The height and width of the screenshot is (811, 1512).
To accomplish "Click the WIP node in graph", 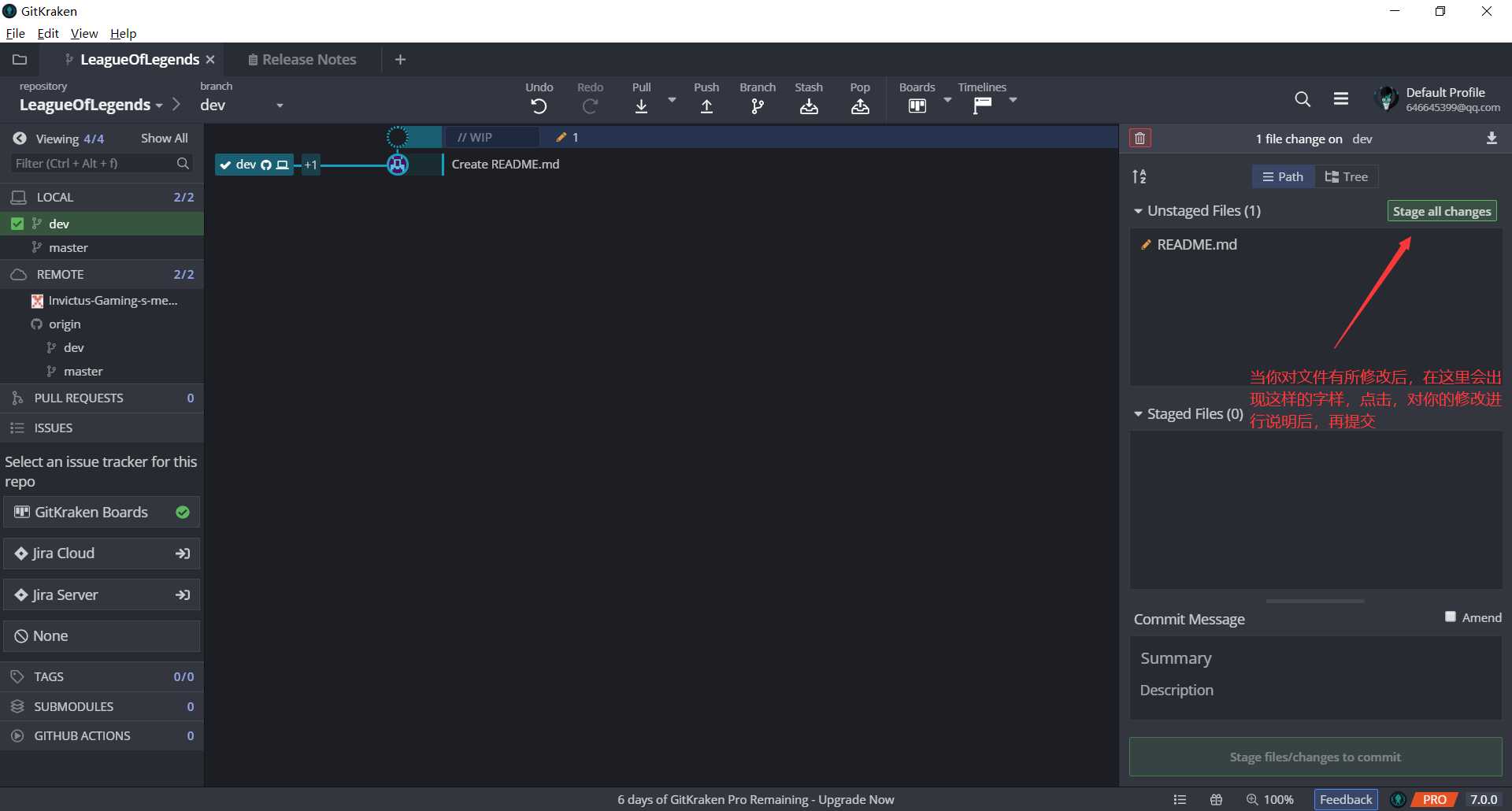I will (x=398, y=137).
